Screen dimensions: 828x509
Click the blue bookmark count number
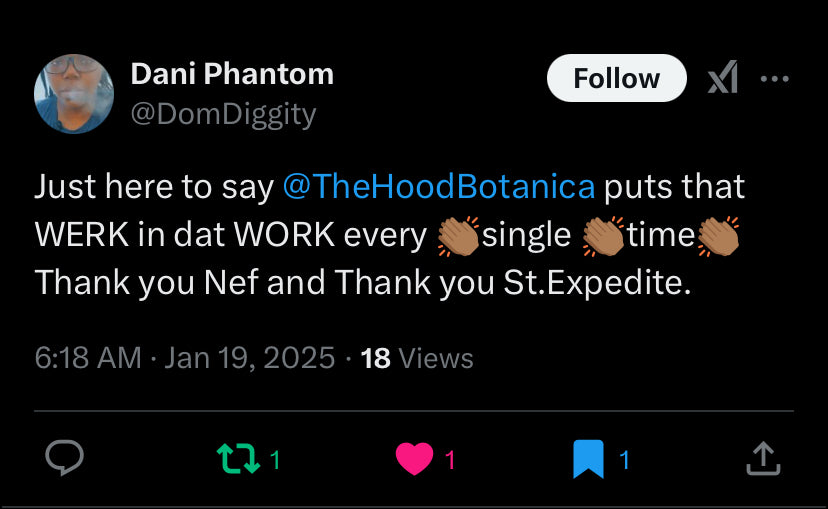click(624, 460)
